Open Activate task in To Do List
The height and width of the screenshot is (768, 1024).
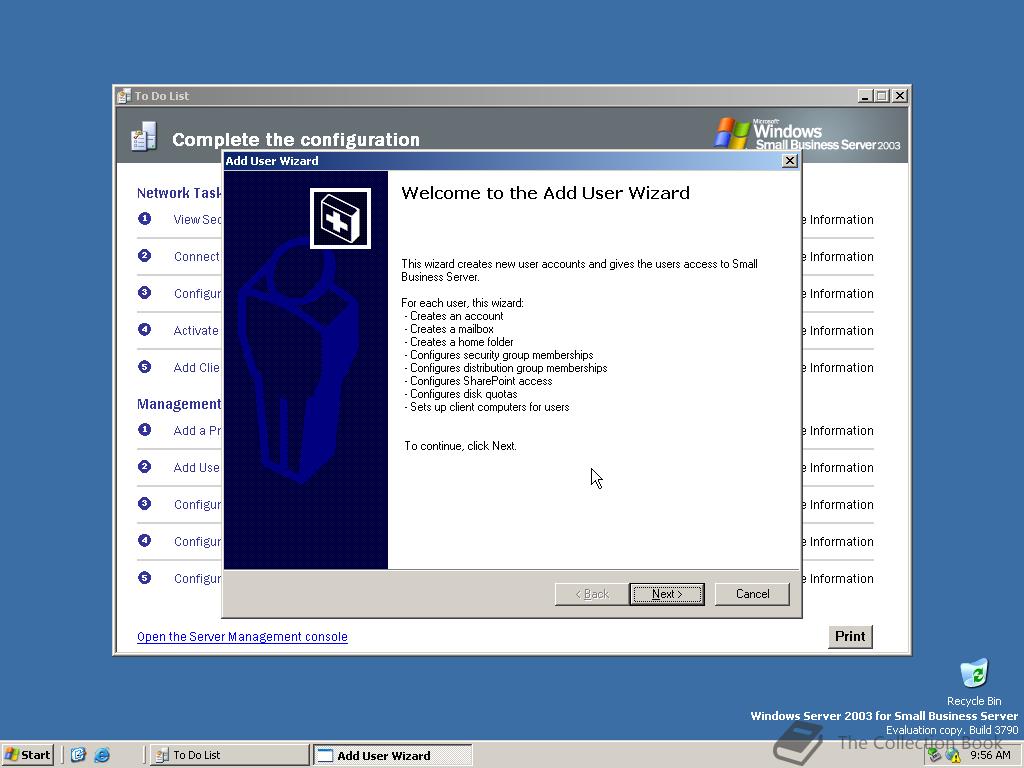click(197, 330)
